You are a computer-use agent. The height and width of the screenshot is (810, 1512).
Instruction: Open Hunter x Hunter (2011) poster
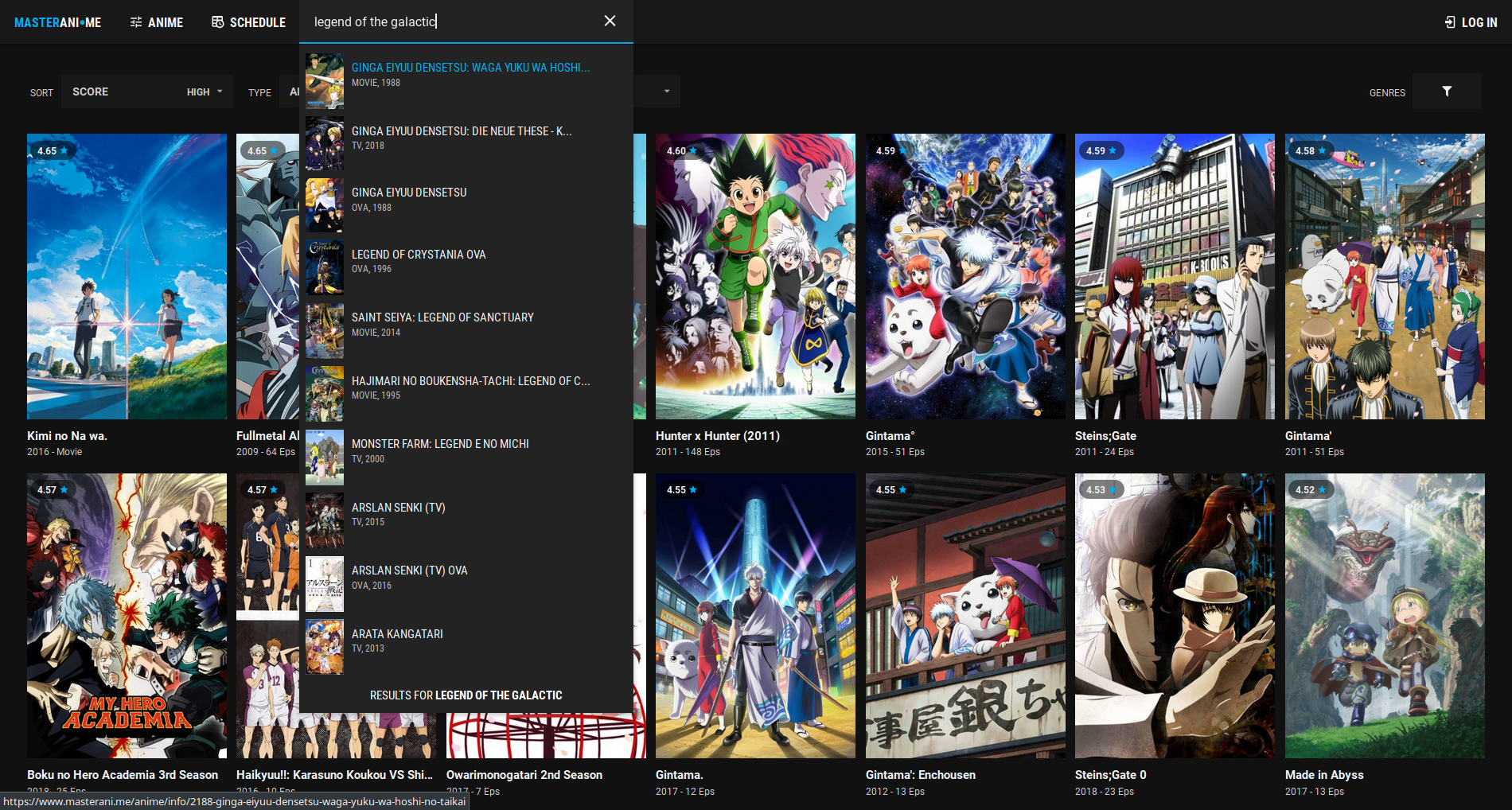[755, 276]
